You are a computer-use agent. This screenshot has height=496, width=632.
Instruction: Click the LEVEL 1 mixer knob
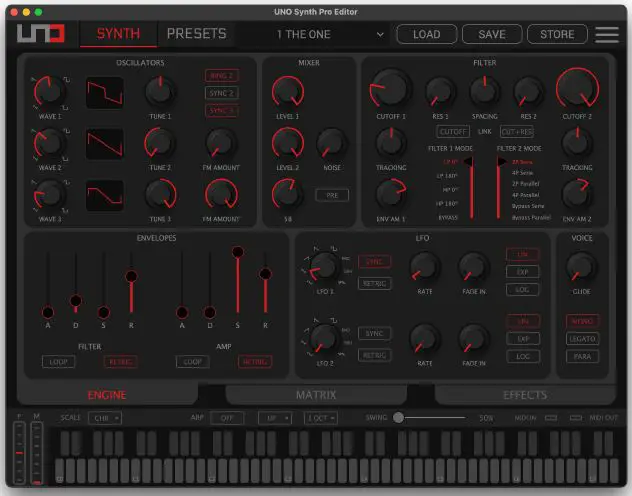(x=288, y=91)
